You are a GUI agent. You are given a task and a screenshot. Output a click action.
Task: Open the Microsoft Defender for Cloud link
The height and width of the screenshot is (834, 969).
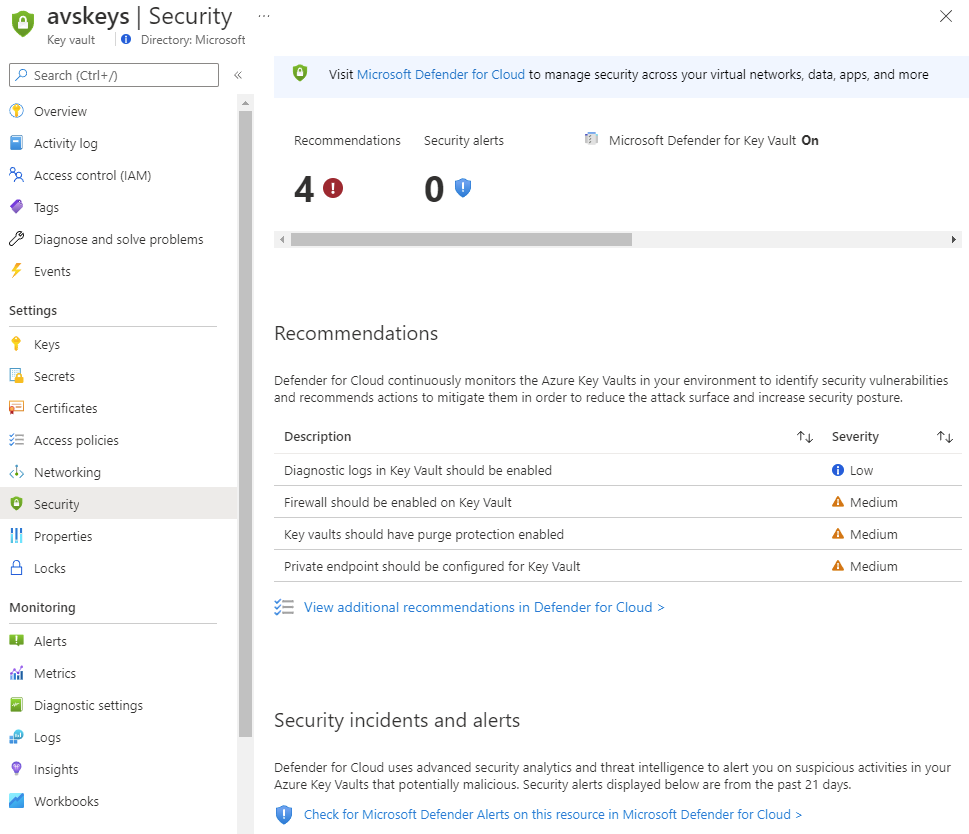(440, 75)
